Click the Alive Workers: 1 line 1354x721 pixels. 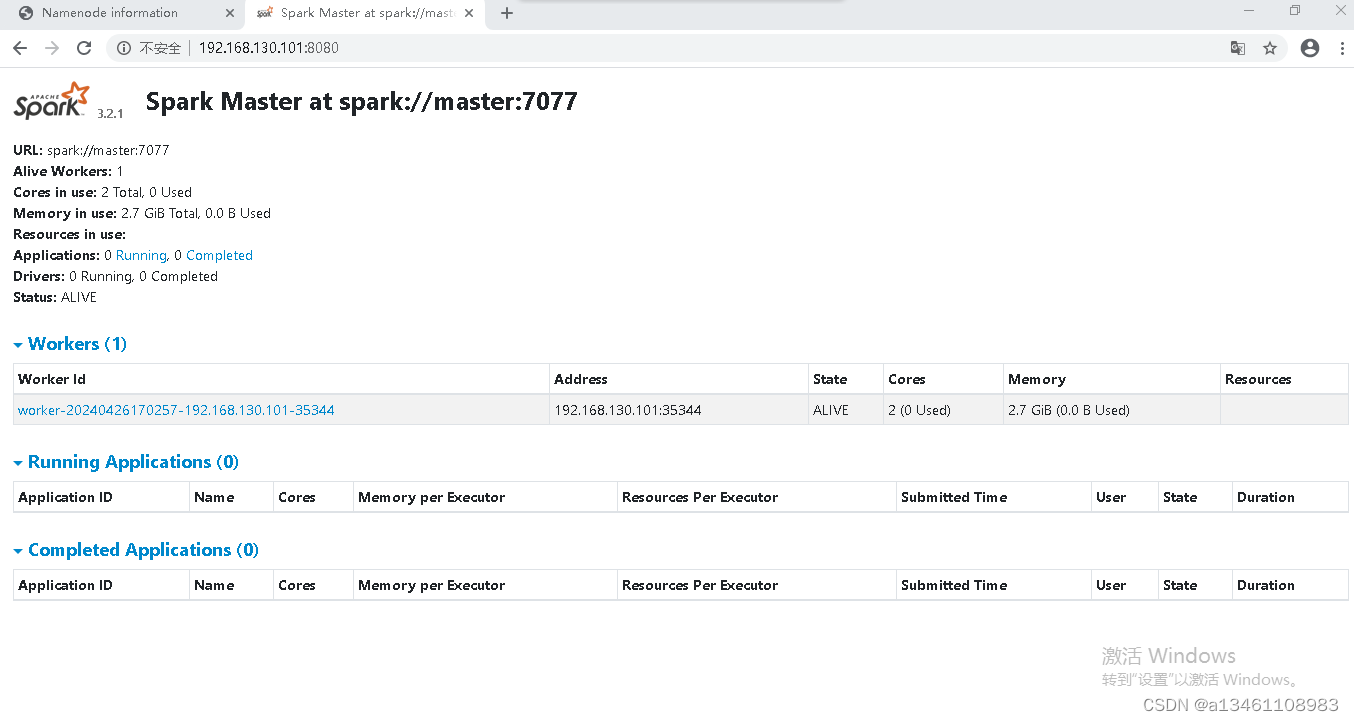pos(68,171)
